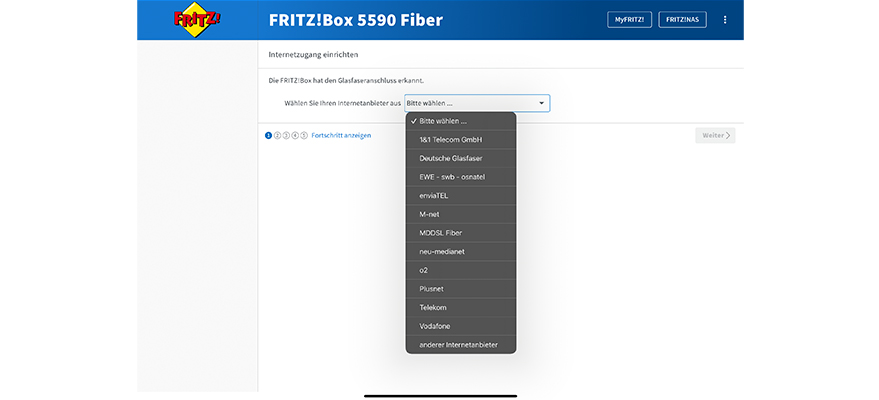Choose the checked 'Bitte wählen ...' option
The height and width of the screenshot is (400, 879).
[x=460, y=121]
